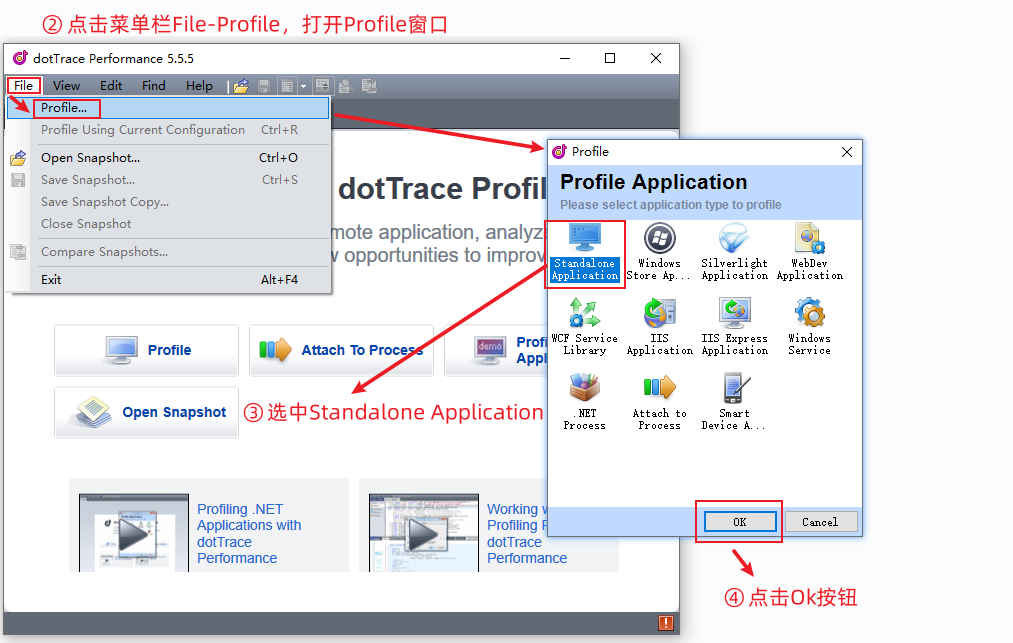Viewport: 1013px width, 643px height.
Task: Click the Profile start page button
Action: [x=147, y=350]
